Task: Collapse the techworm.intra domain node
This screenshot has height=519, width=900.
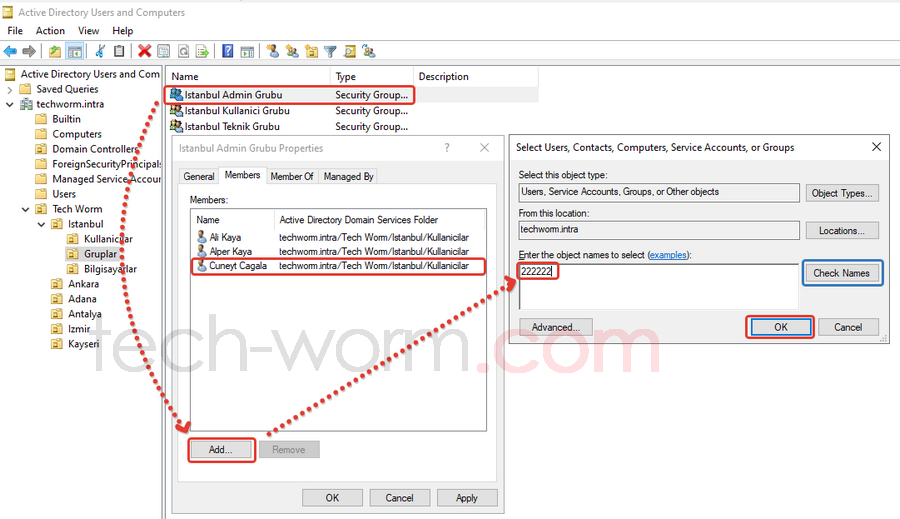Action: click(x=10, y=104)
